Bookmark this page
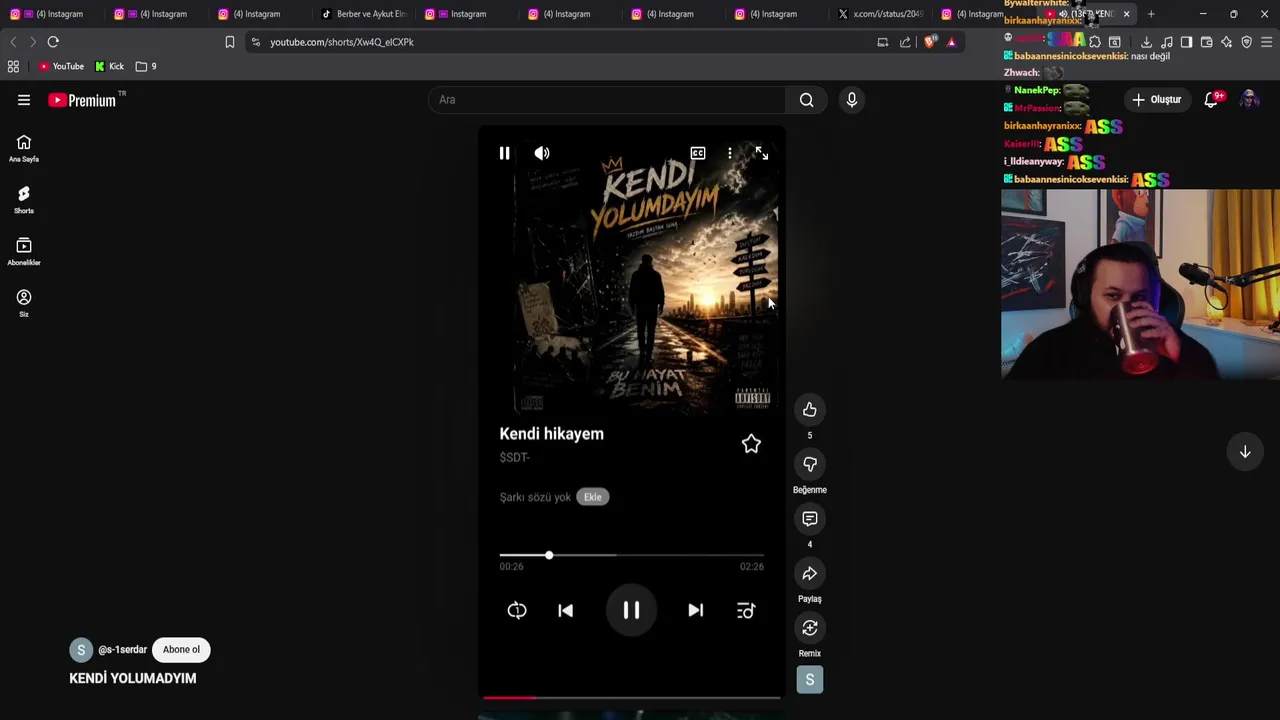The height and width of the screenshot is (720, 1280). (230, 42)
